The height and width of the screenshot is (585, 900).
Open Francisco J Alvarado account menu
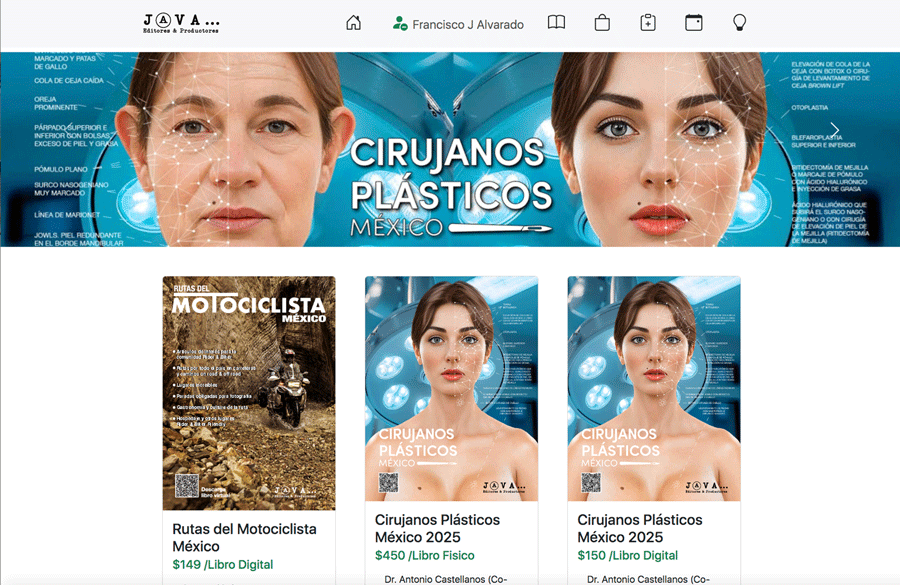pyautogui.click(x=467, y=25)
